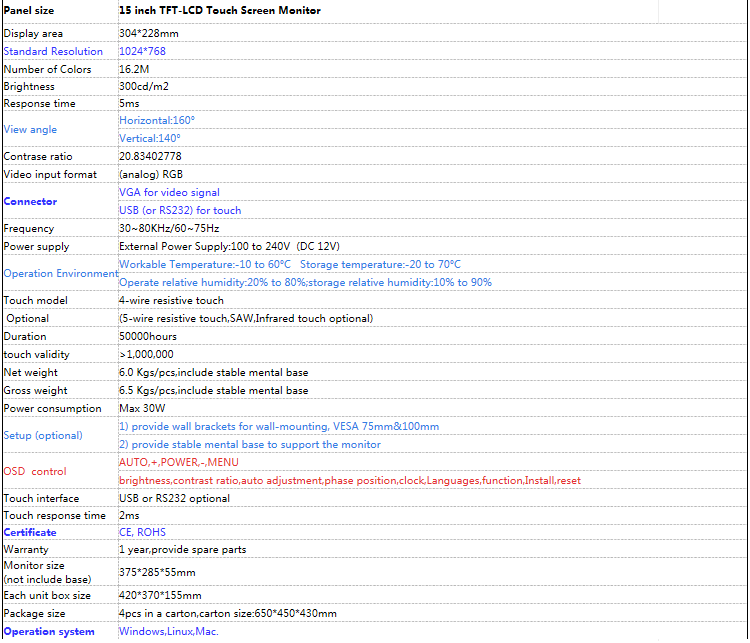Click the '1024*768' resolution value

[x=143, y=51]
